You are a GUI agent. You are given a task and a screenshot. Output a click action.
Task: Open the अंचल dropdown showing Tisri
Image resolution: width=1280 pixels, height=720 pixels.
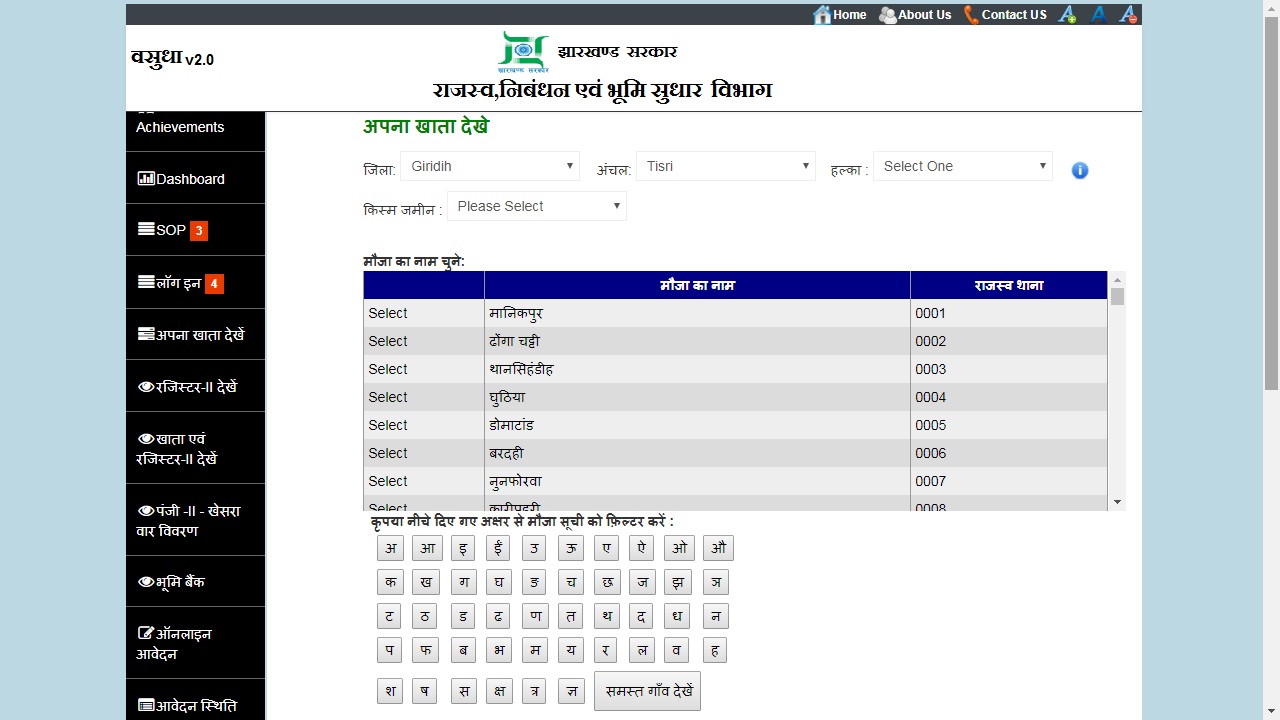pyautogui.click(x=725, y=166)
